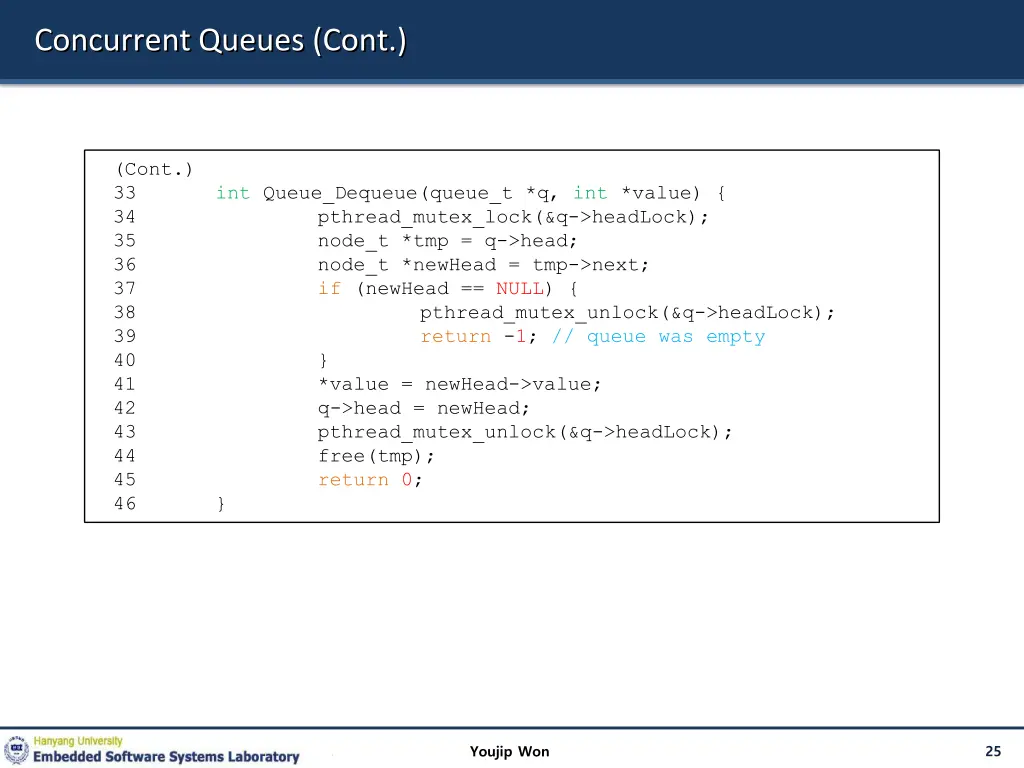Screen dimensions: 1024x768
Task: Click the blue 'queue was empty' comment
Action: tap(658, 337)
